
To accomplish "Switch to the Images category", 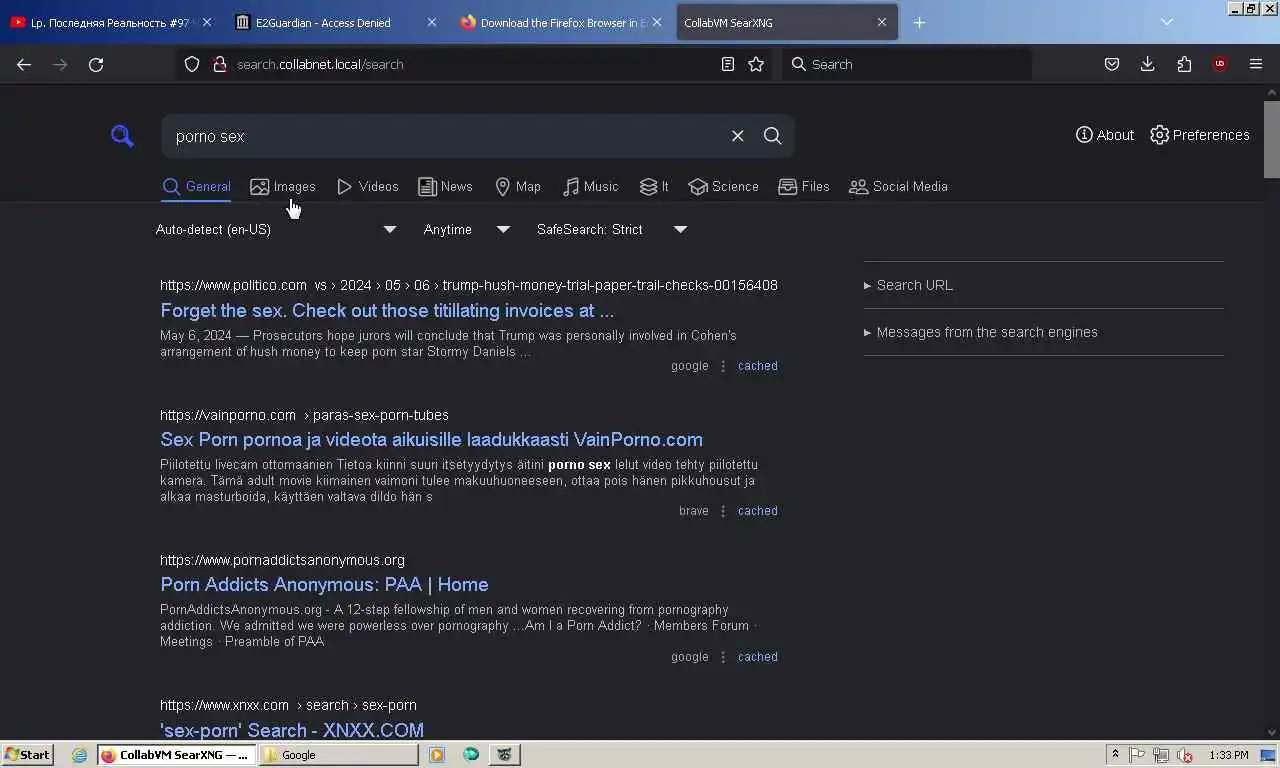I will [282, 187].
